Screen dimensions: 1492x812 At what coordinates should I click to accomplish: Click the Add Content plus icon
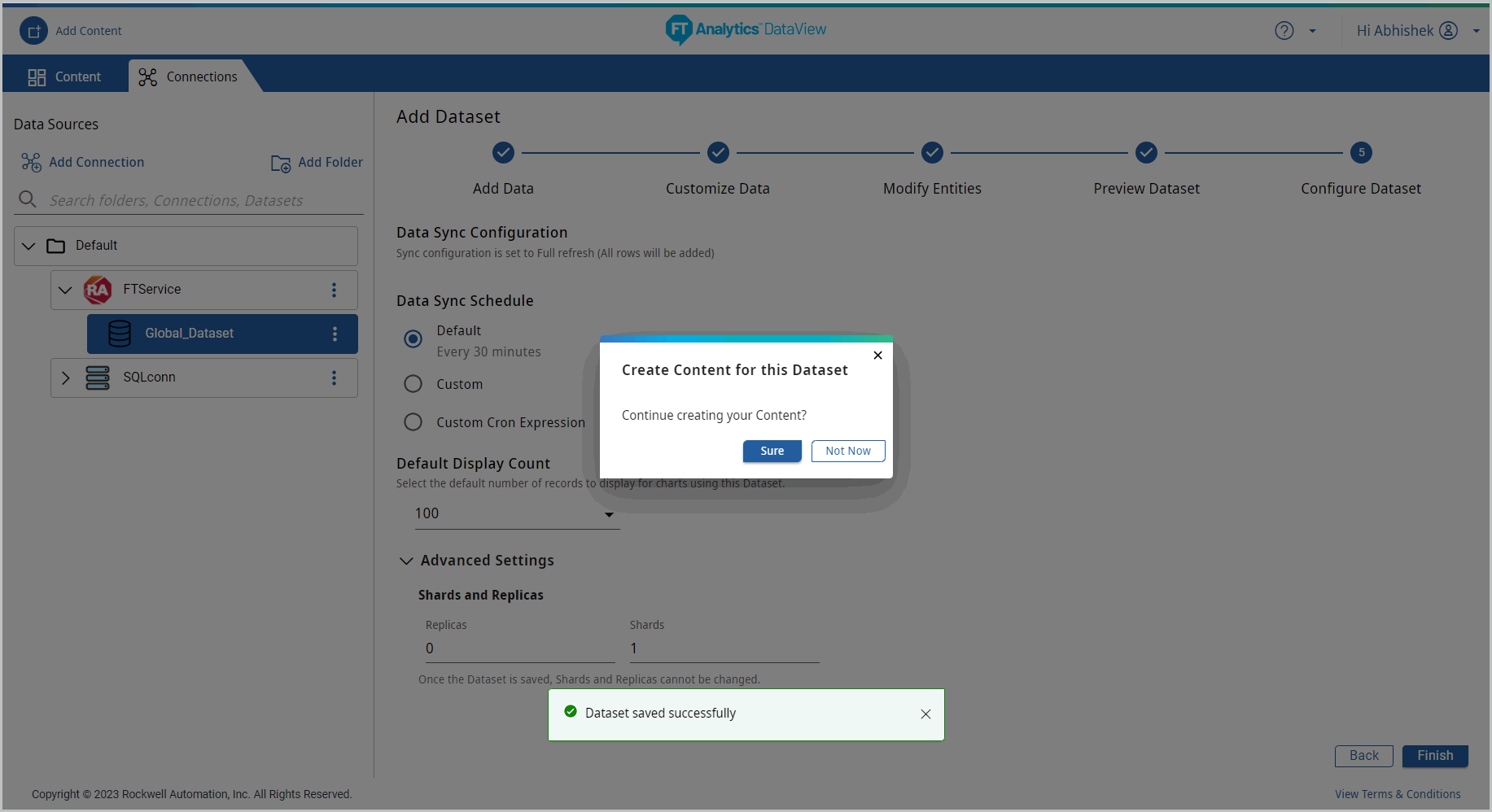point(33,31)
